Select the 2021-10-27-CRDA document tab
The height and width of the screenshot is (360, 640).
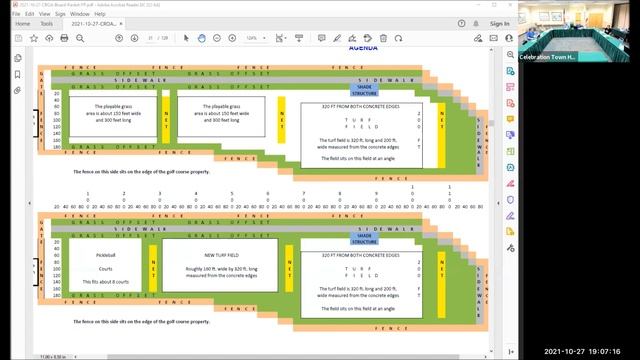point(93,24)
